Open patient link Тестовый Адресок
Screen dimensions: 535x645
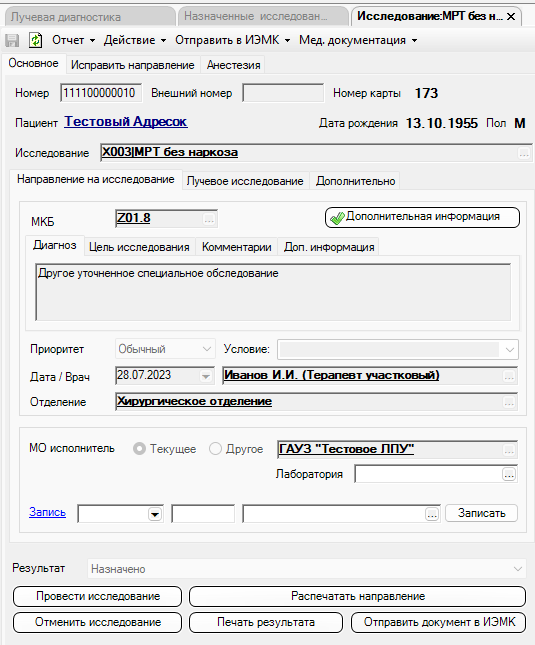pyautogui.click(x=126, y=122)
